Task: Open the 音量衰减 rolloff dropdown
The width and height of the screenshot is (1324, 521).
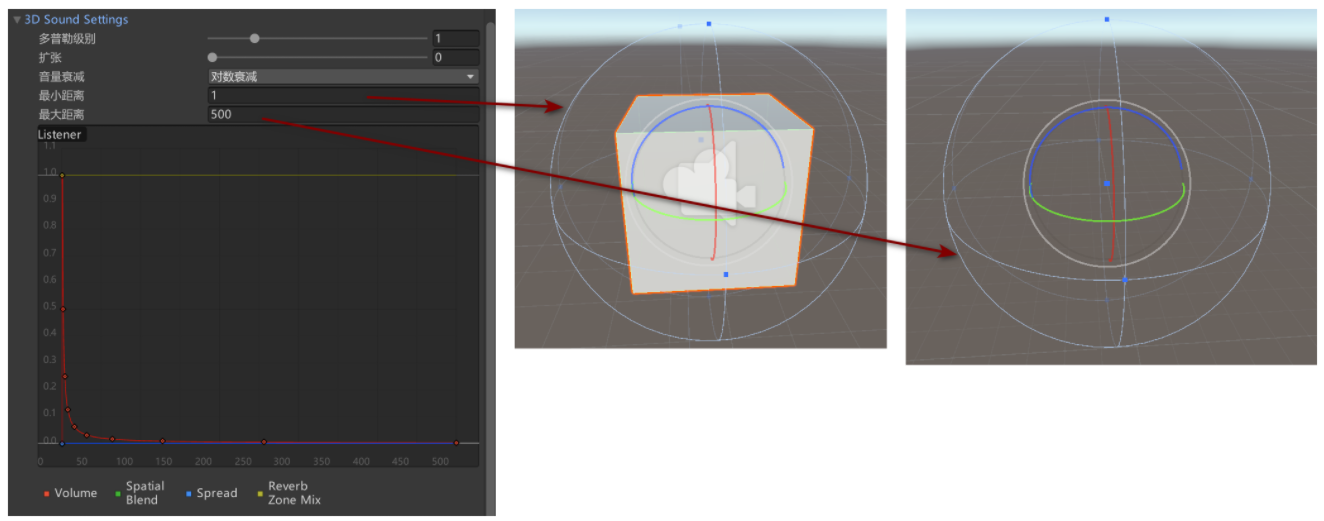Action: [x=343, y=76]
